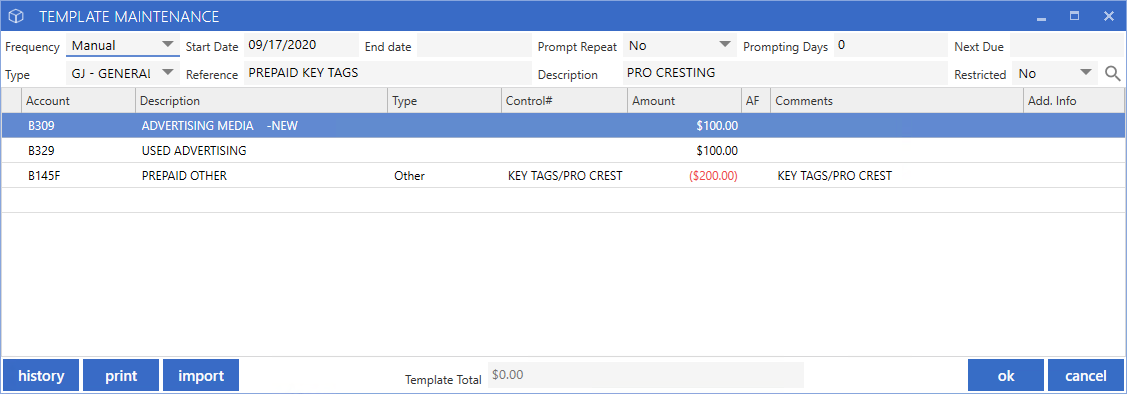1127x394 pixels.
Task: Click the cancel button
Action: (x=1085, y=375)
